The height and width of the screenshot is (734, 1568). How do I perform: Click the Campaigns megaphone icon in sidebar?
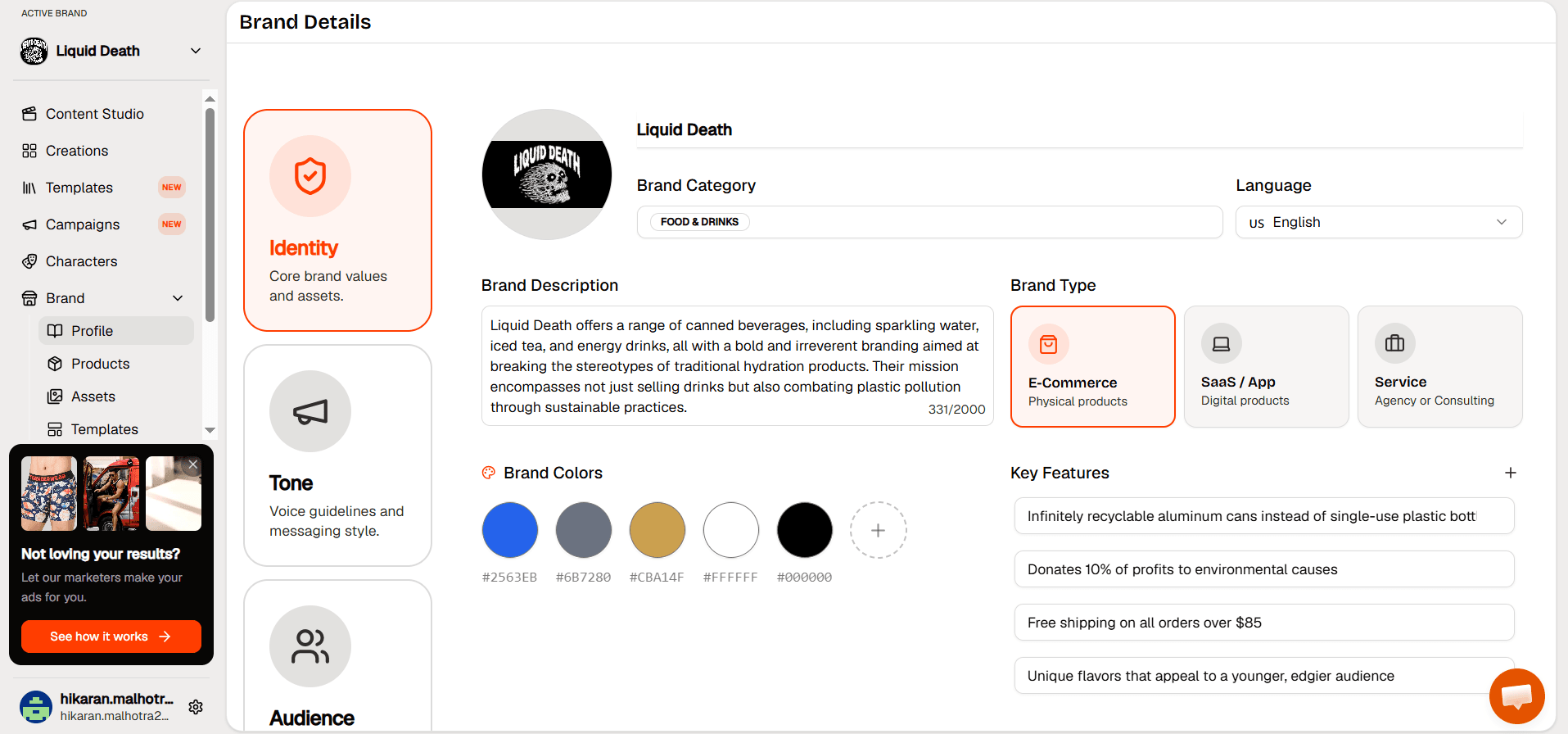[x=29, y=224]
